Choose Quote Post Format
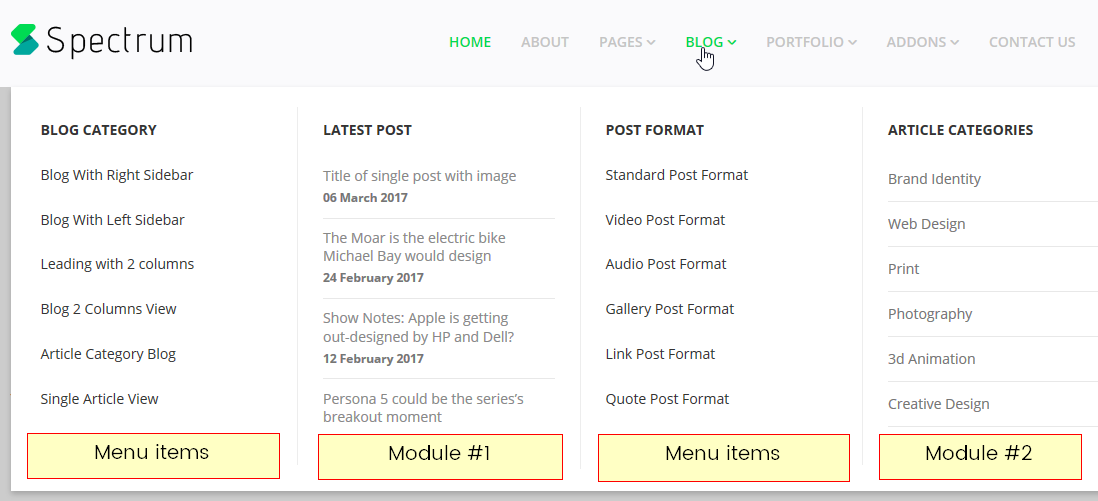The height and width of the screenshot is (501, 1098). (x=667, y=399)
